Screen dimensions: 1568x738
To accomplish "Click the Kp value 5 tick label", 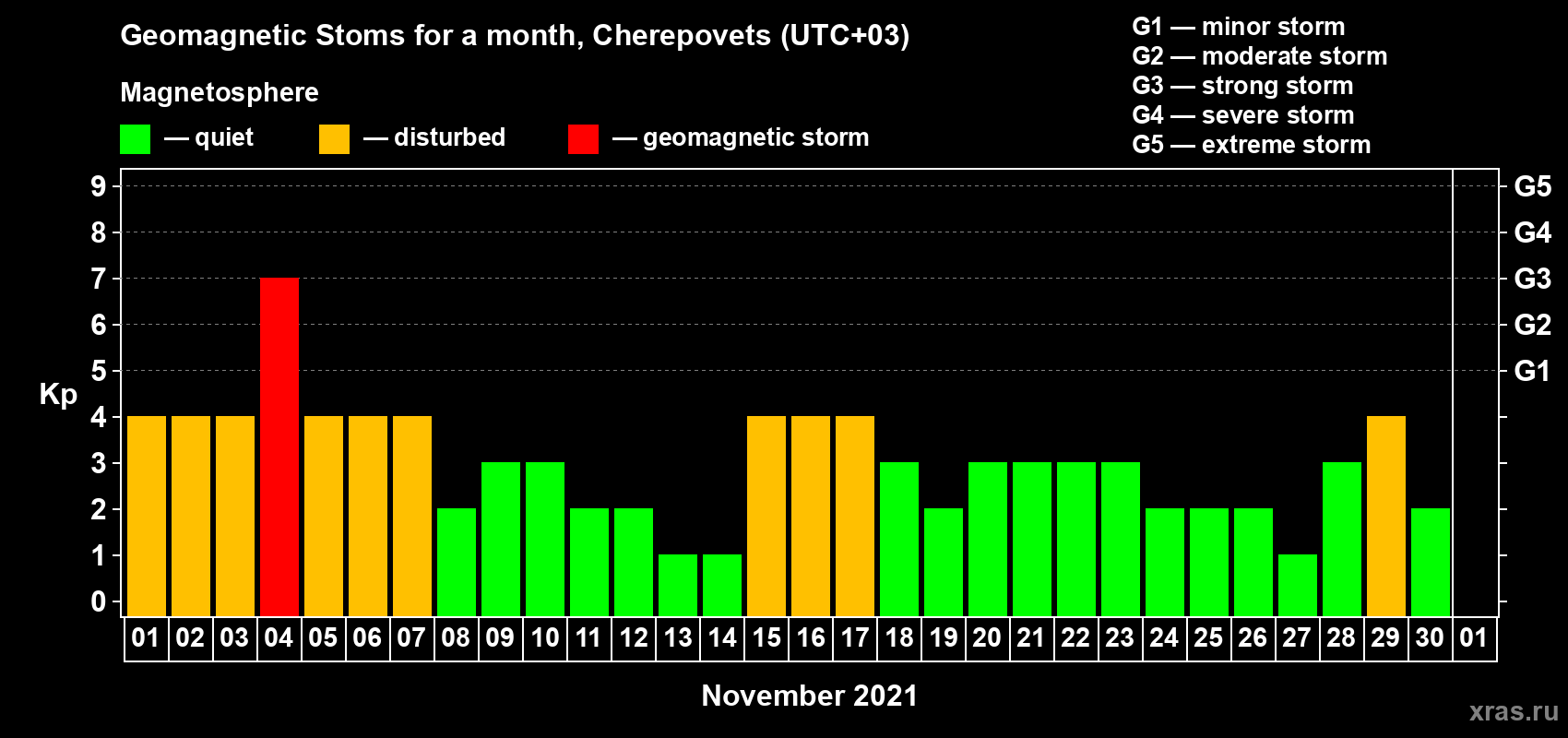I will (x=99, y=371).
